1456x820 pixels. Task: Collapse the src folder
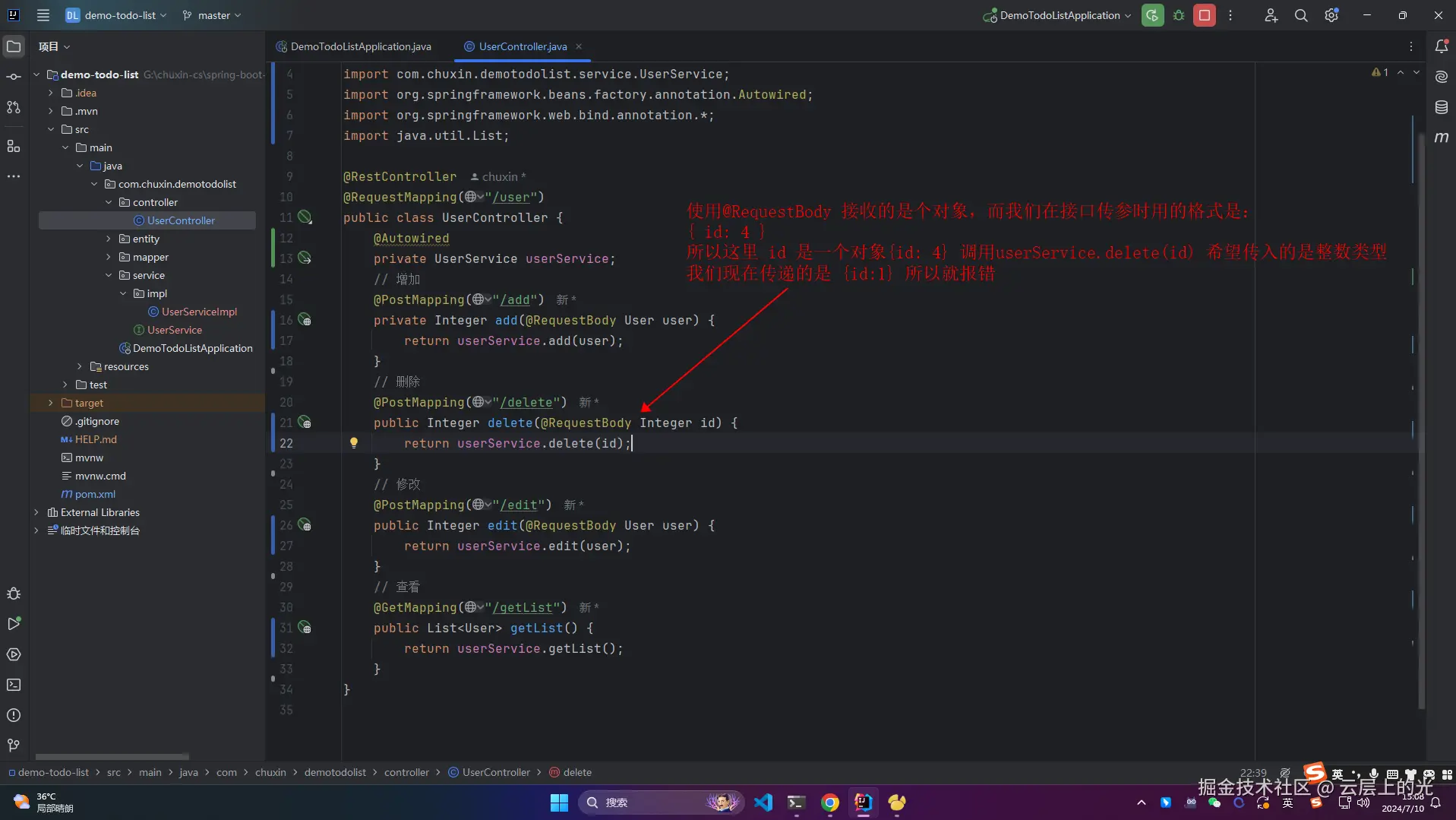[x=51, y=129]
